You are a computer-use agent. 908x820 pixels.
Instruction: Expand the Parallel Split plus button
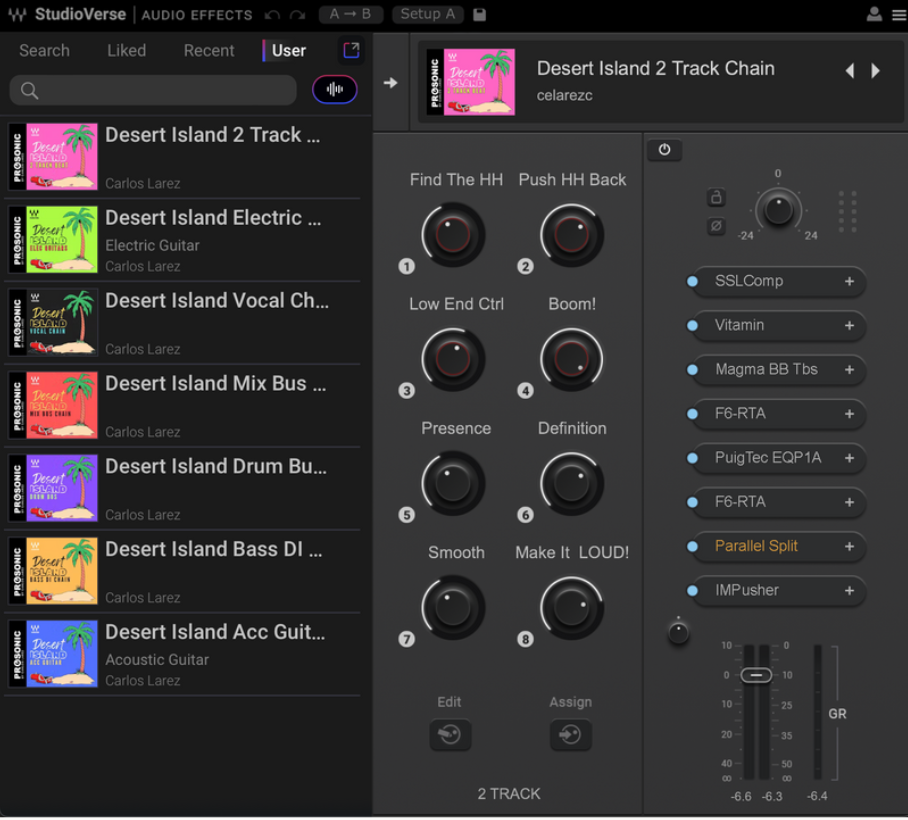(x=849, y=547)
